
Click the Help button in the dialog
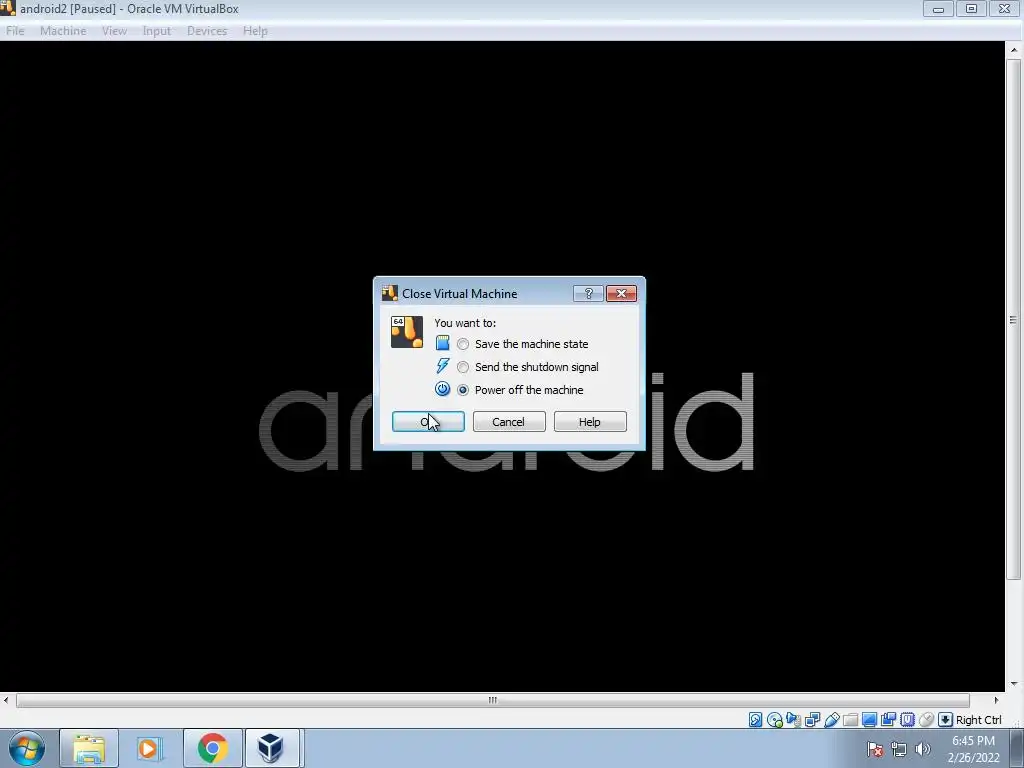(x=590, y=422)
